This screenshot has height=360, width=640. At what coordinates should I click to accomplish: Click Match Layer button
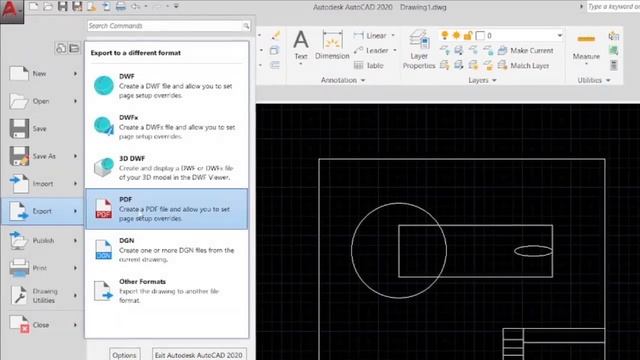coord(524,65)
